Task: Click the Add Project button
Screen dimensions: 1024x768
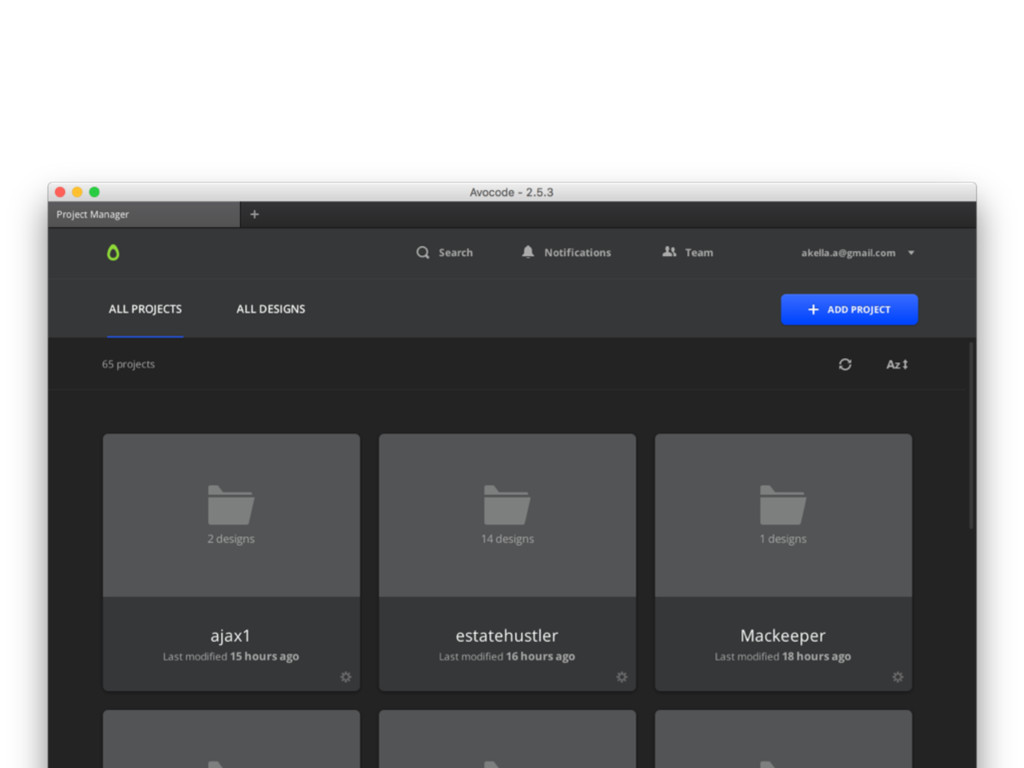Action: click(x=849, y=310)
